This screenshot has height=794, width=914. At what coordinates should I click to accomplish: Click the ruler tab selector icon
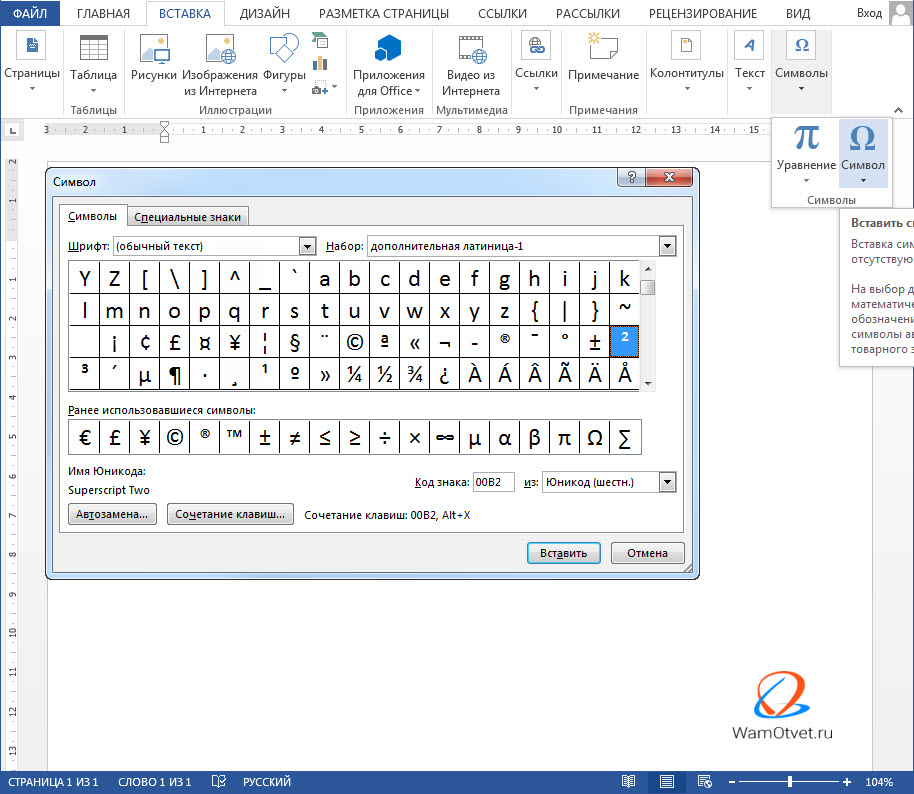(12, 130)
